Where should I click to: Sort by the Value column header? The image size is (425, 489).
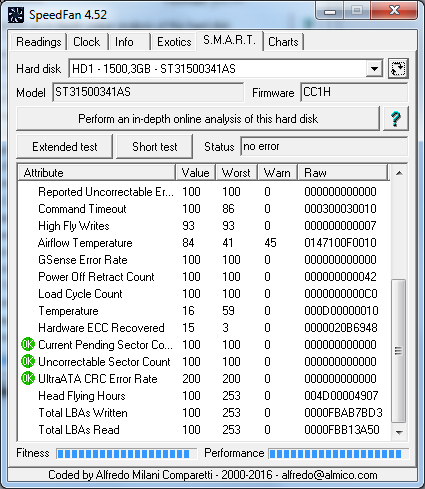(196, 173)
